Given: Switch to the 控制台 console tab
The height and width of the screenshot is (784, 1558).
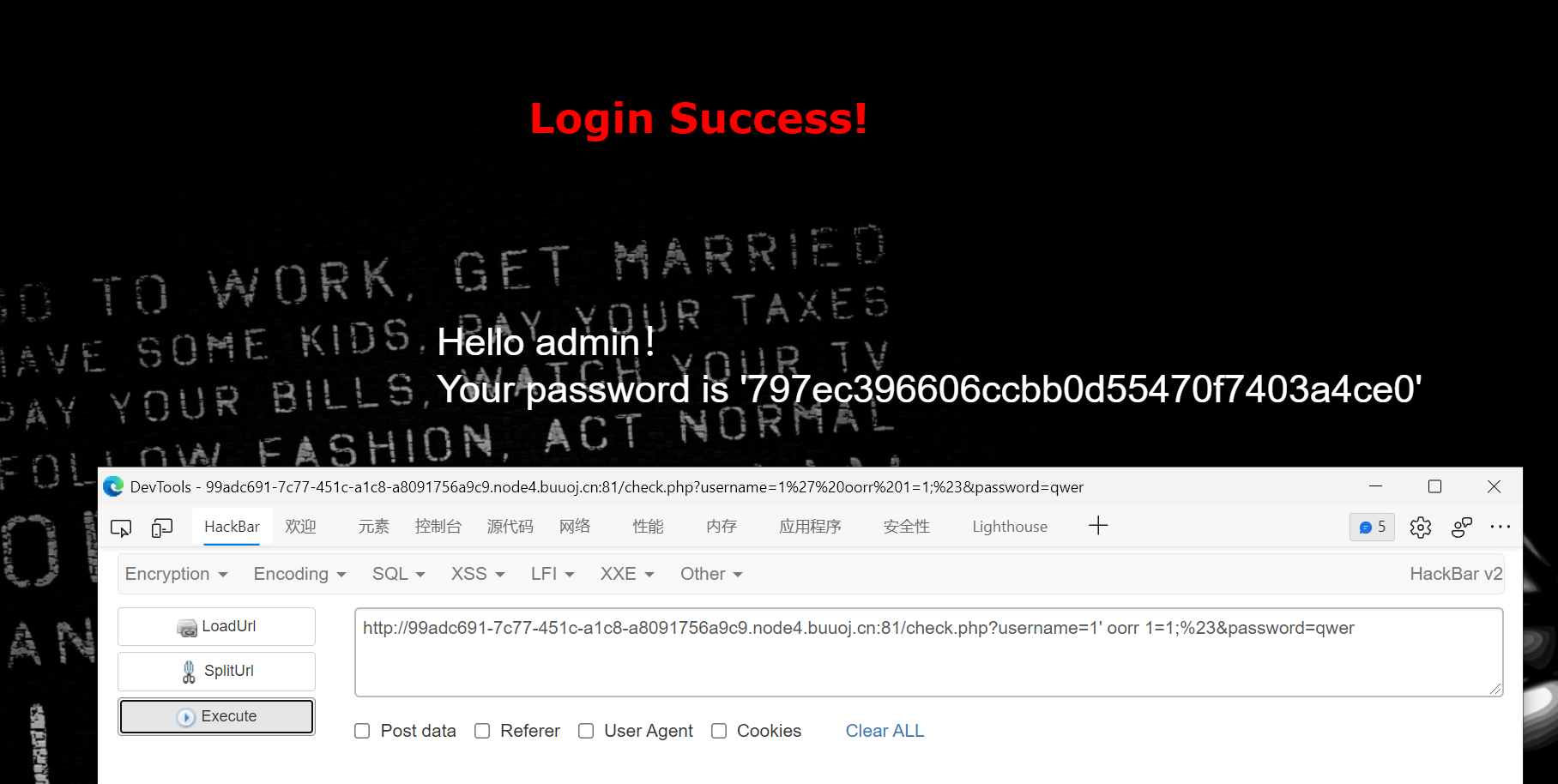Looking at the screenshot, I should click(438, 527).
